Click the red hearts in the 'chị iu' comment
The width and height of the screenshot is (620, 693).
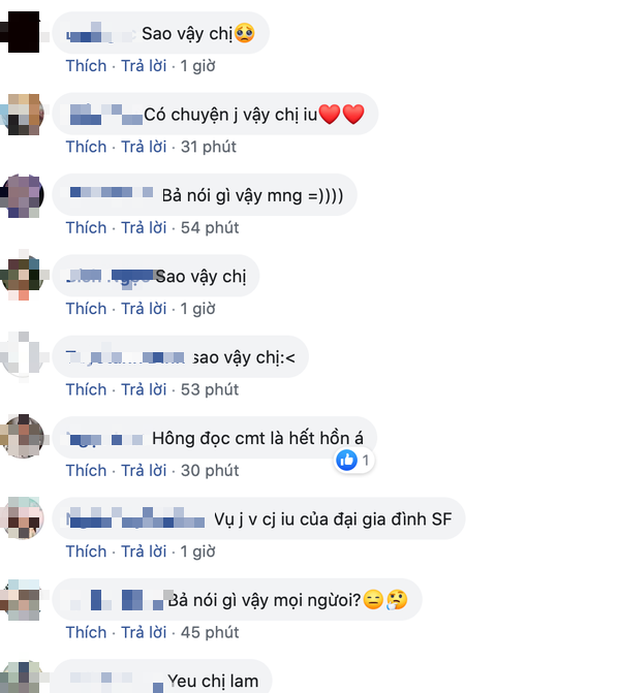(x=341, y=114)
